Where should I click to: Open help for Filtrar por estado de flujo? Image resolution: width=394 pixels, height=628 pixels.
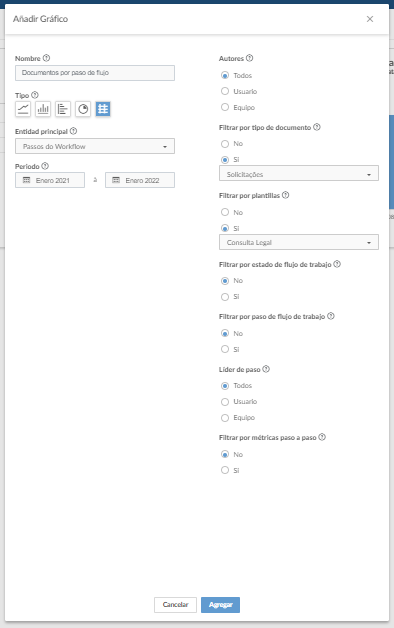coord(337,264)
